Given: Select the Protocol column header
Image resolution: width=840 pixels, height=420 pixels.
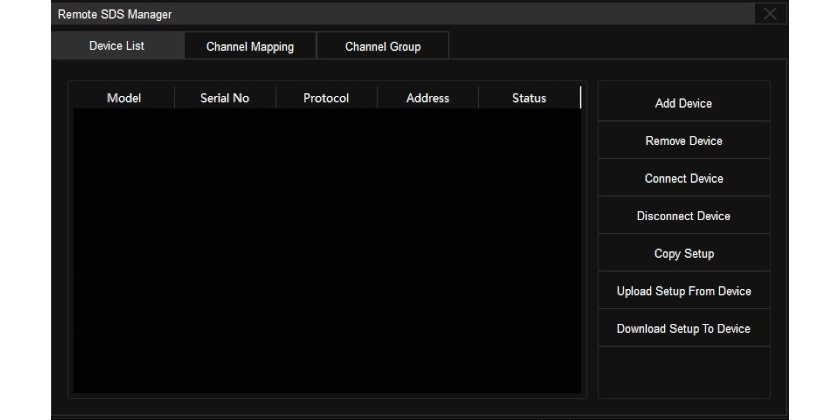Looking at the screenshot, I should tap(326, 98).
